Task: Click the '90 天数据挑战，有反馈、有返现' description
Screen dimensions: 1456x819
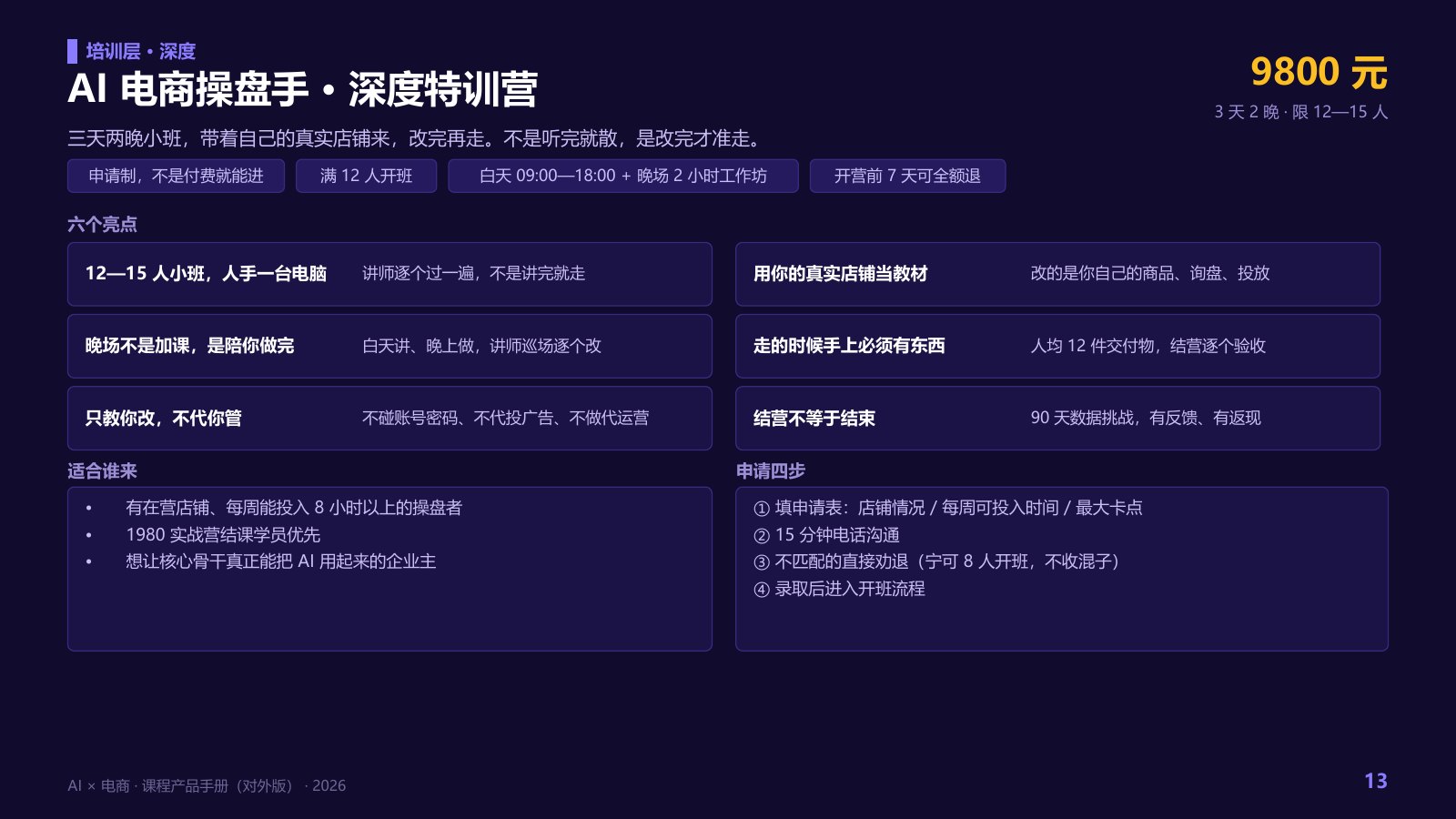Action: (x=1145, y=418)
